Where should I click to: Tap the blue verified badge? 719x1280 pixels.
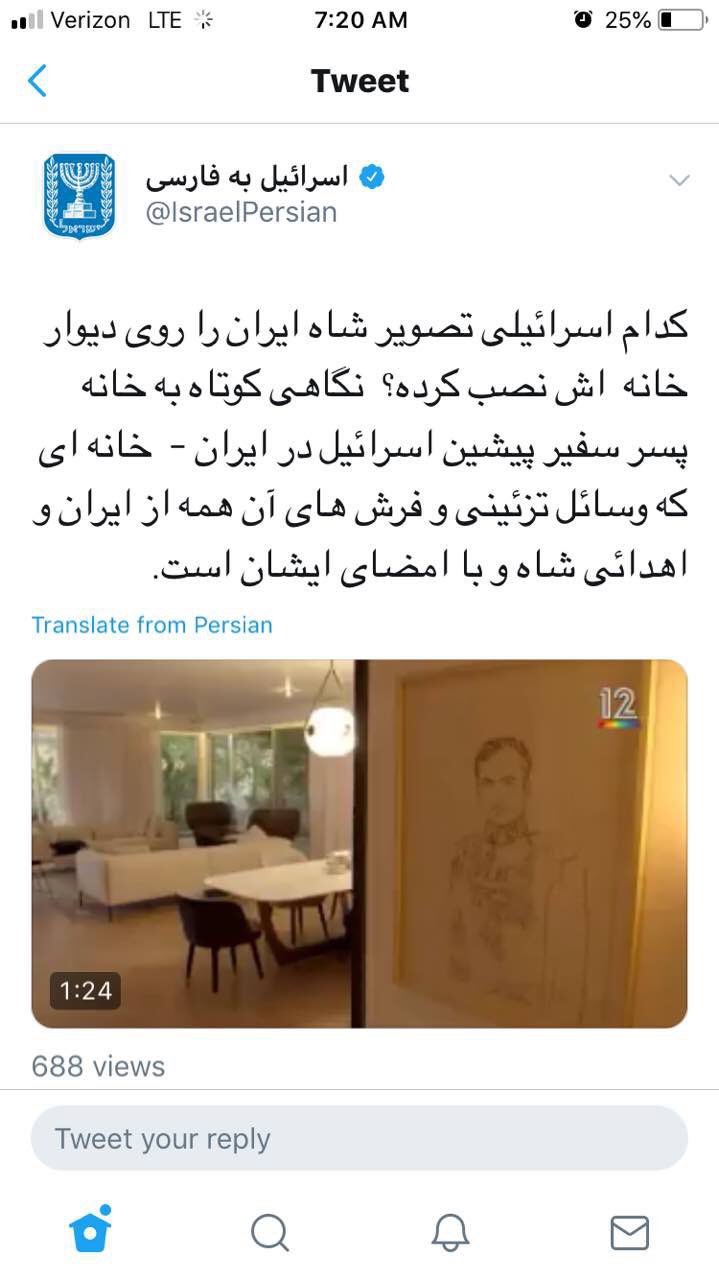click(372, 177)
